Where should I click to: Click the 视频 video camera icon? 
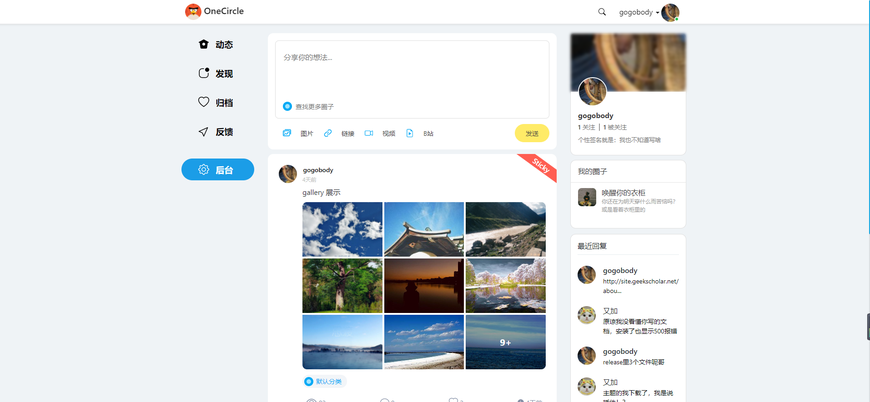click(x=369, y=133)
